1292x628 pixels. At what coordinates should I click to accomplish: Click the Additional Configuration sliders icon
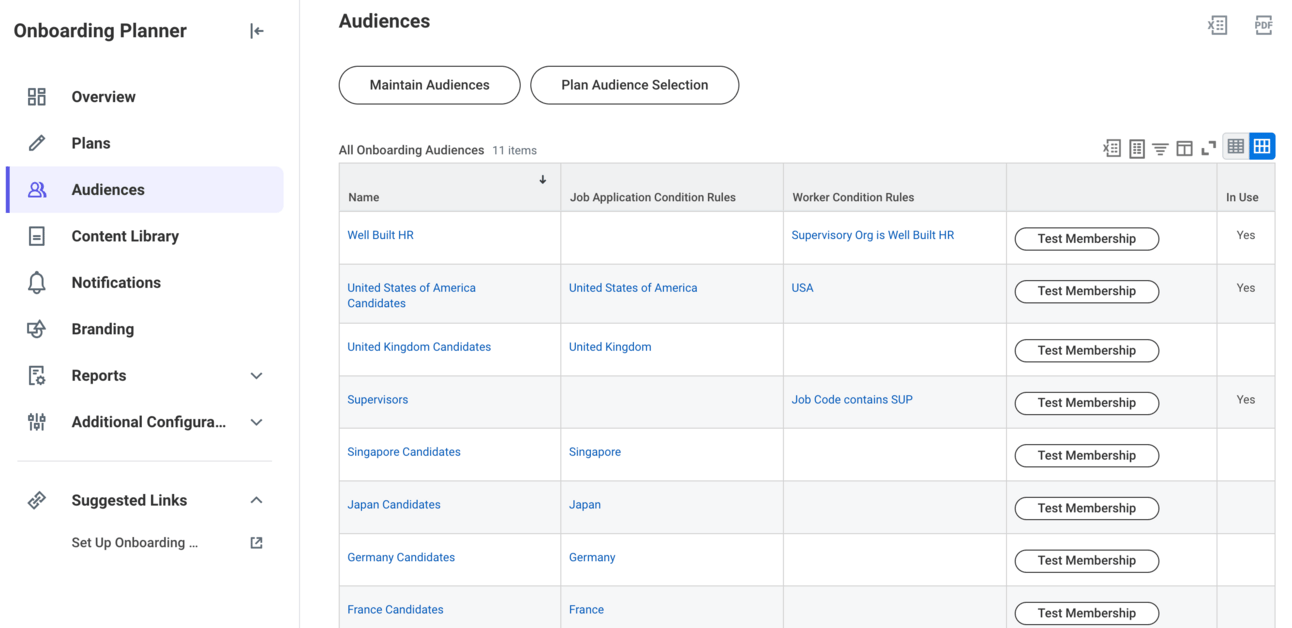coord(37,422)
